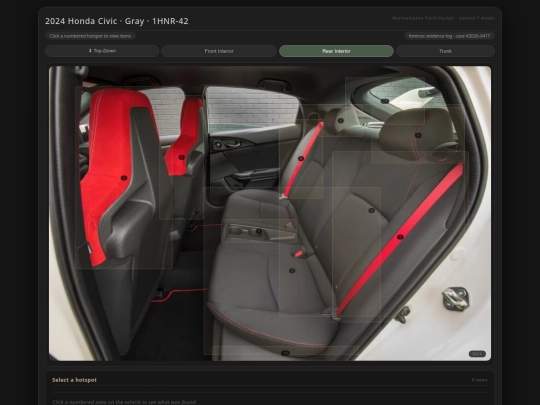The width and height of the screenshot is (540, 405).
Task: Open hotspot on driver seat back
Action: (124, 178)
